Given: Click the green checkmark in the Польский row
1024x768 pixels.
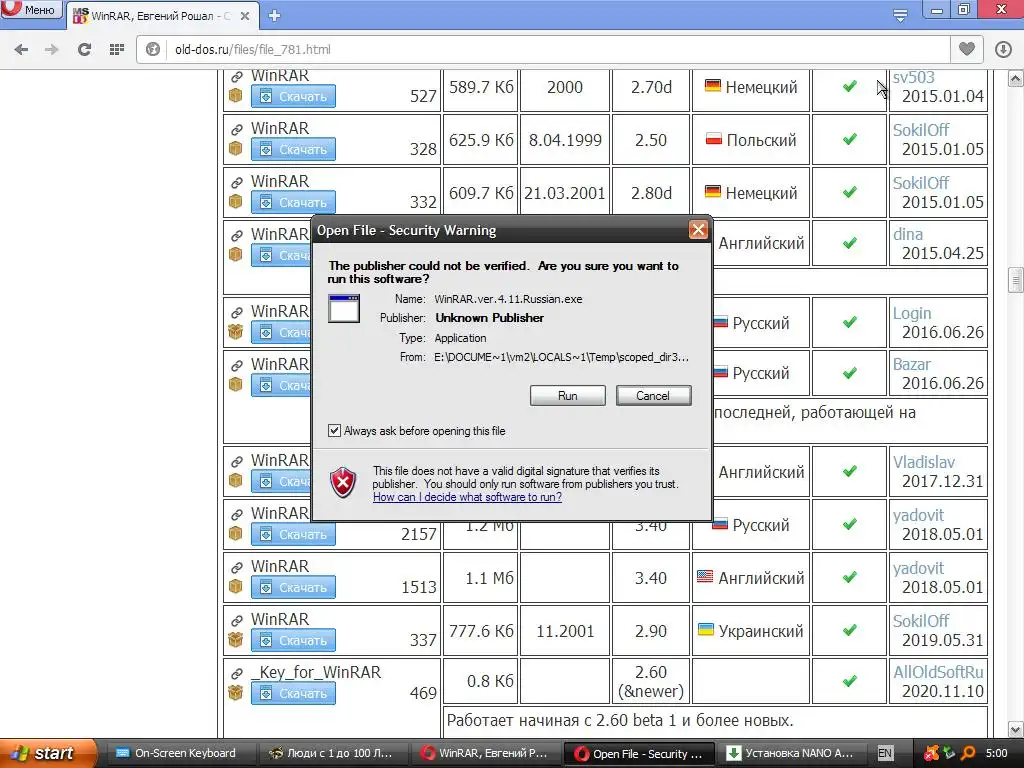Looking at the screenshot, I should (849, 139).
